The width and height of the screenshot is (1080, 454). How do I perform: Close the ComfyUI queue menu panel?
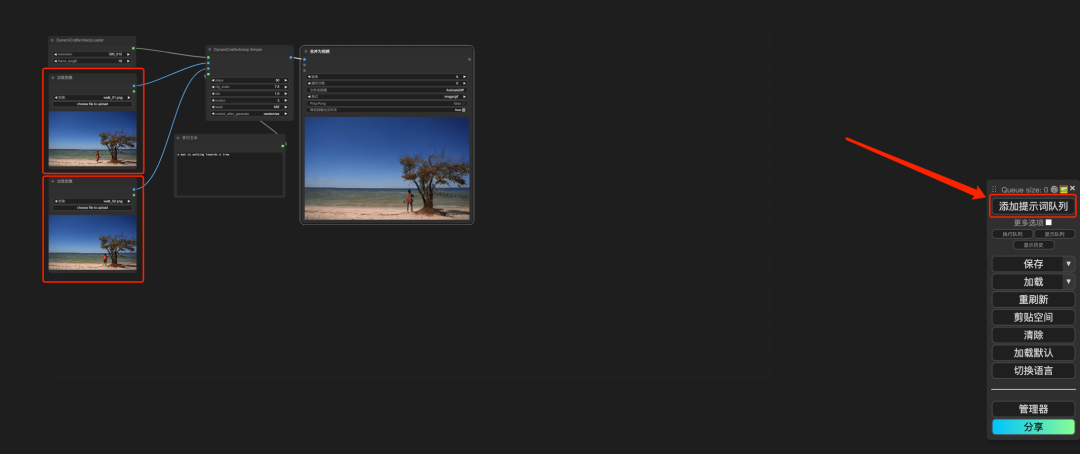[1072, 188]
